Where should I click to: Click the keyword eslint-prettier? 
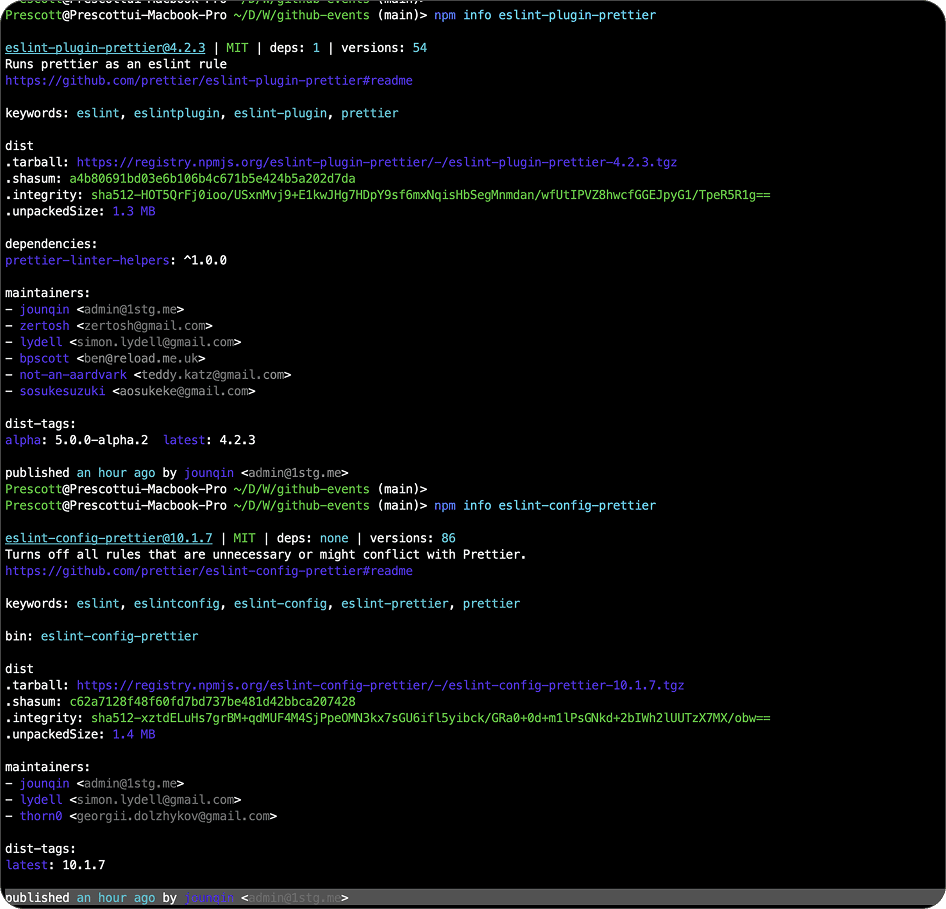(395, 604)
